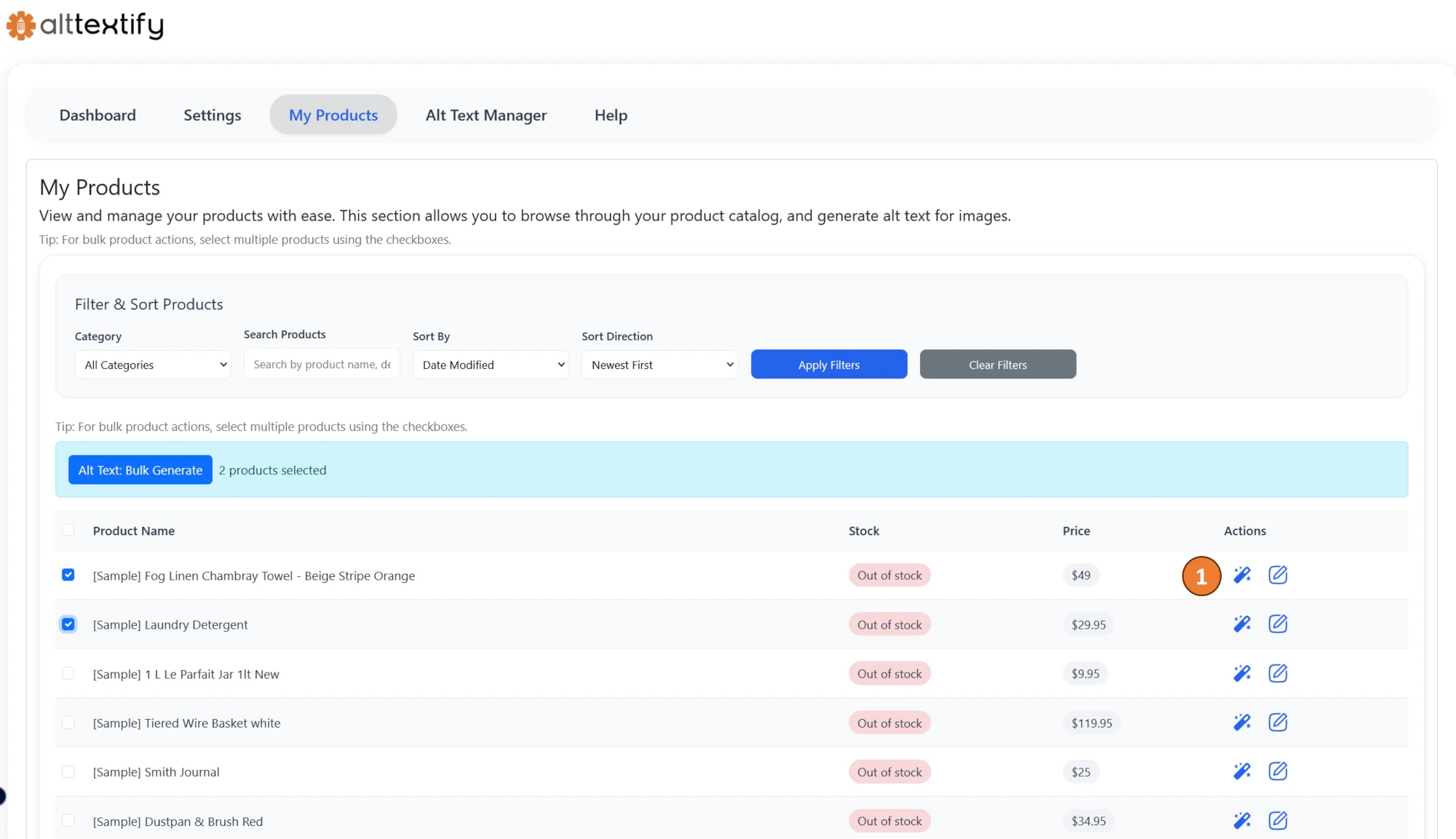Toggle the select-all checkbox in the header
Viewport: 1456px width, 839px height.
(68, 530)
